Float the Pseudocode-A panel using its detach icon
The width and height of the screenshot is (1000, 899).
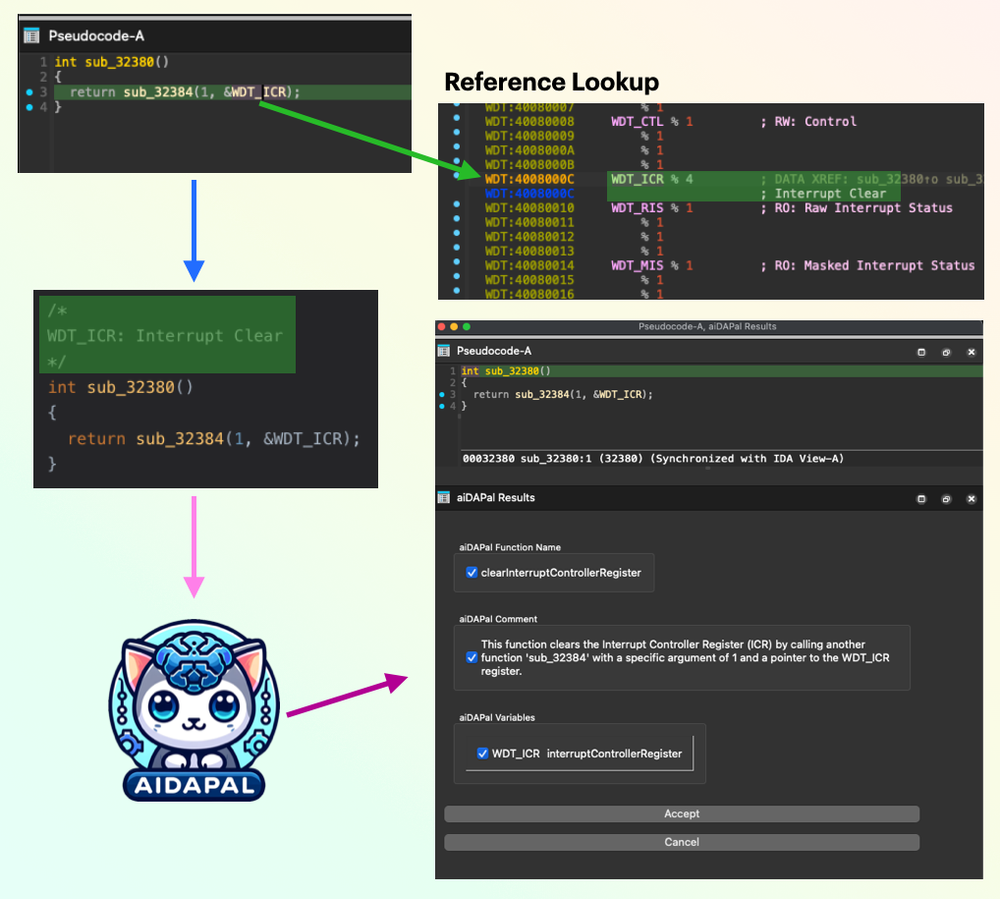[946, 352]
